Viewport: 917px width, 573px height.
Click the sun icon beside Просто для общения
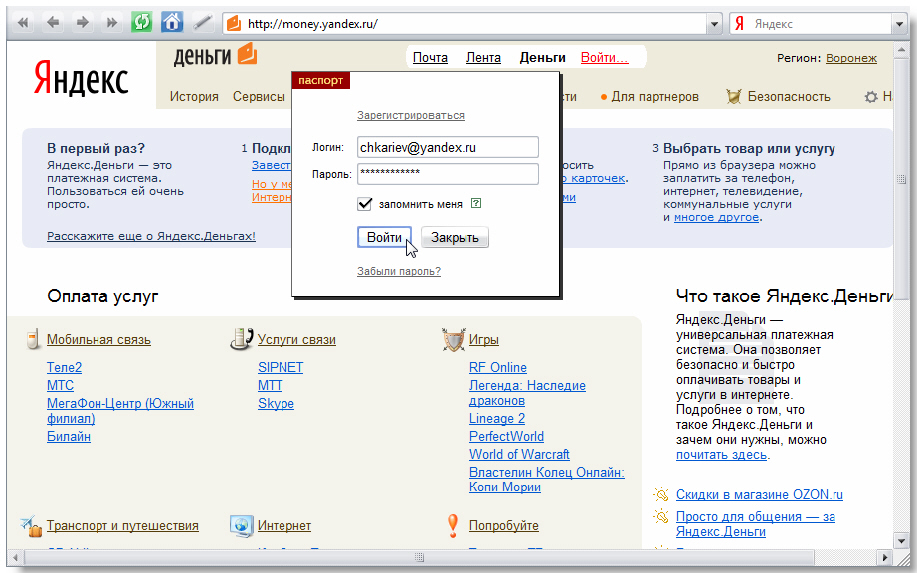pos(661,516)
